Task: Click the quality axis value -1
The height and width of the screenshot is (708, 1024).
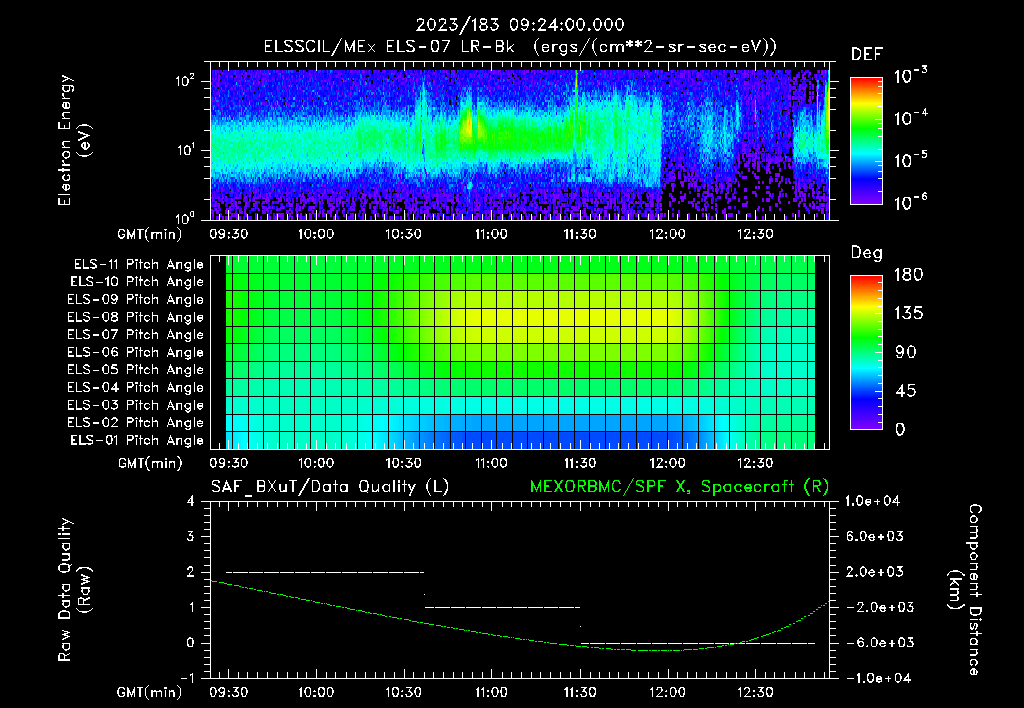Action: coord(187,678)
